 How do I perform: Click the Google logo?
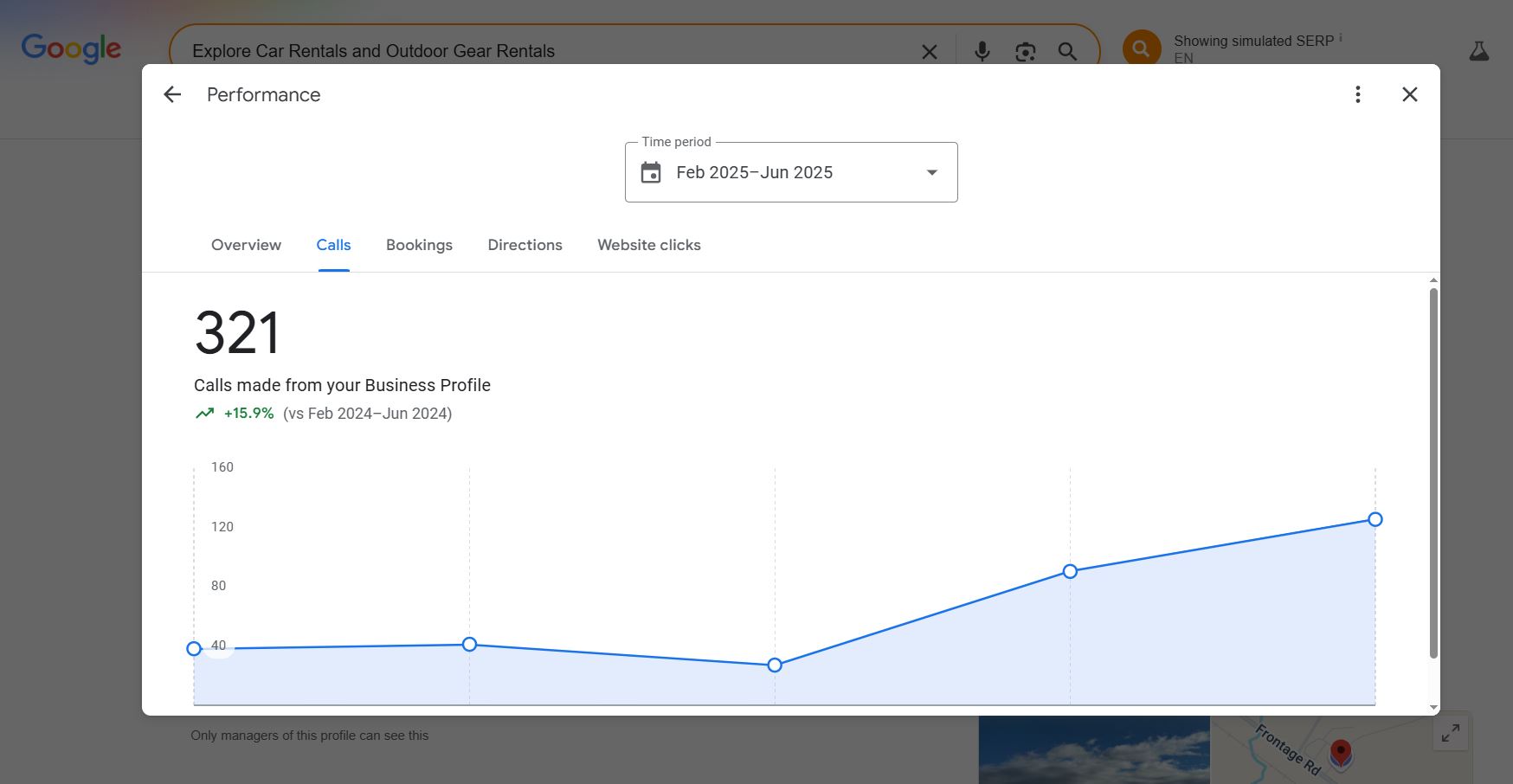pyautogui.click(x=71, y=48)
